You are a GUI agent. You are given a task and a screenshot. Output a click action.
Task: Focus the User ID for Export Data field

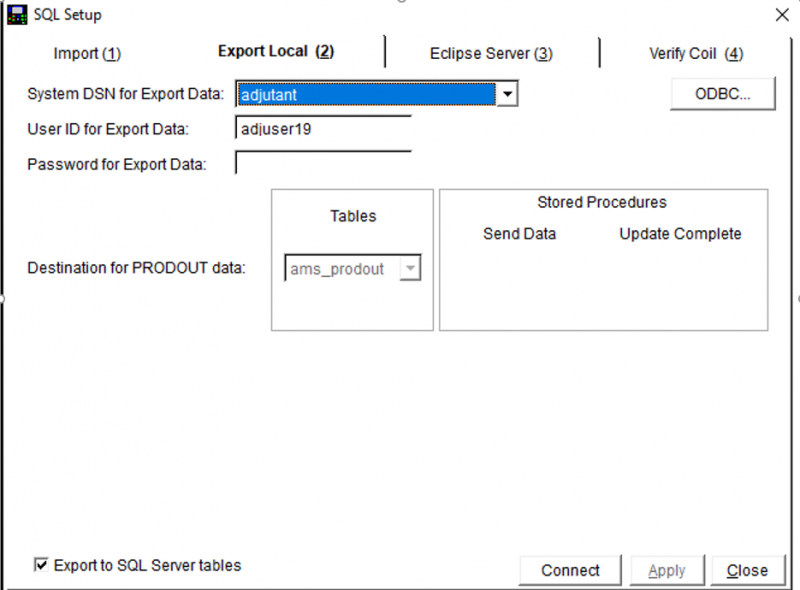click(323, 129)
